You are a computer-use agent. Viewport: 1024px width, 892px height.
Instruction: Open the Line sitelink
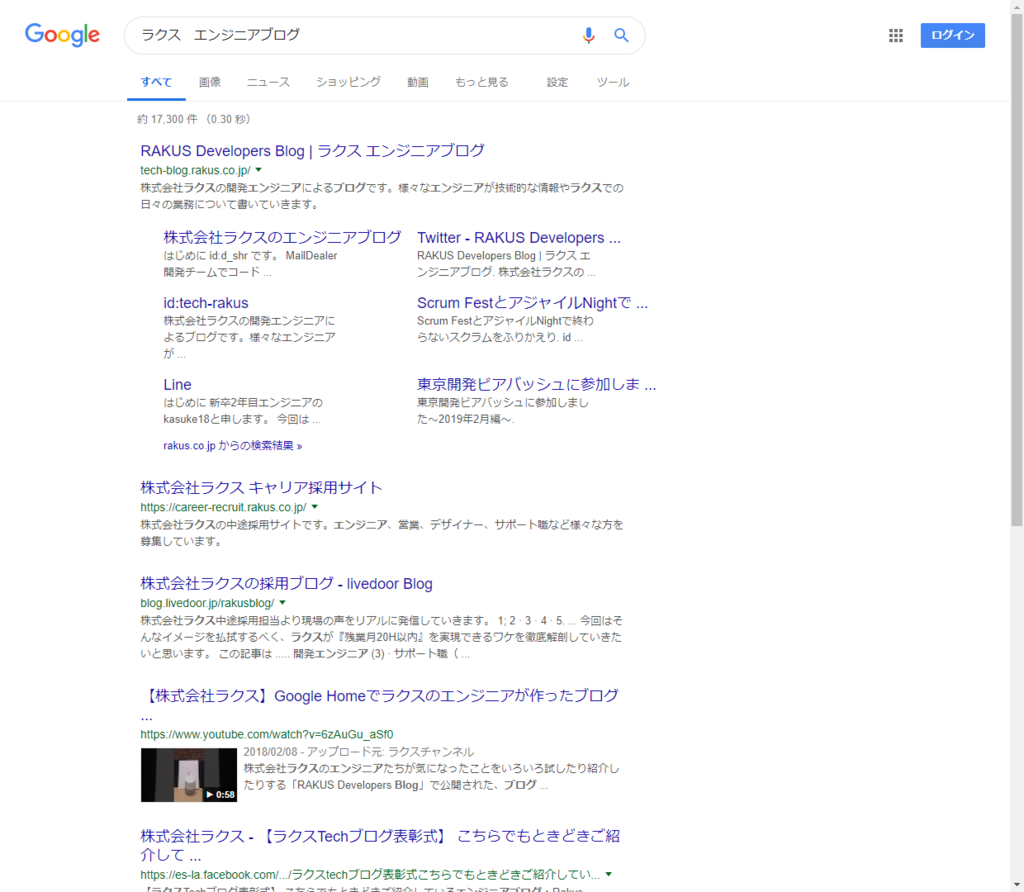tap(177, 385)
